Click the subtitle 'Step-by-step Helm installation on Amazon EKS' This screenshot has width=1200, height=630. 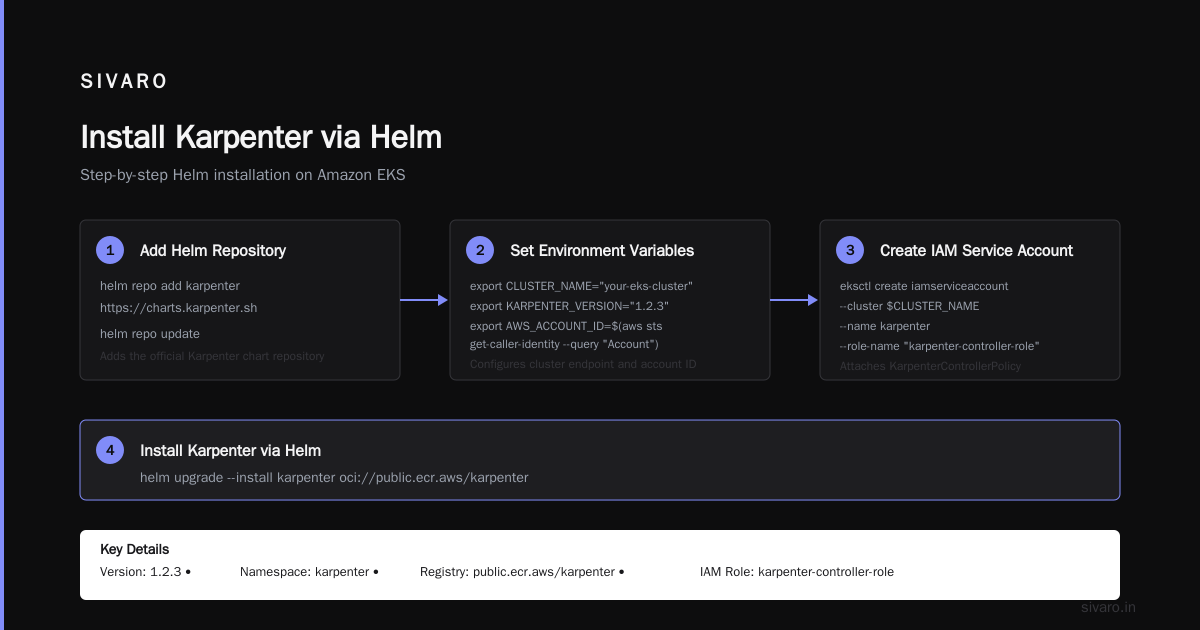point(243,175)
